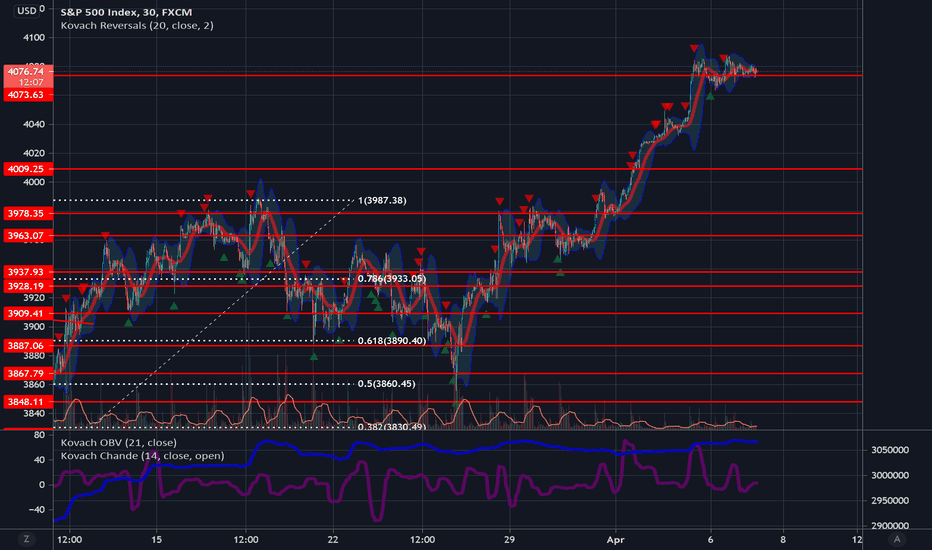Click the S&P 500 Index, 30, FXCM title

pos(126,12)
